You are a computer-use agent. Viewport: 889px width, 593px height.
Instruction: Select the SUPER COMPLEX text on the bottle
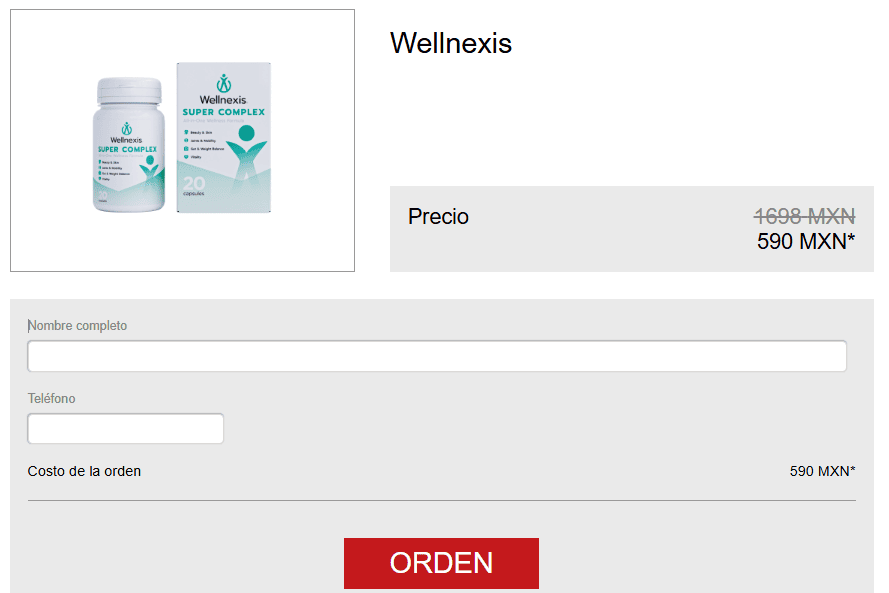(x=127, y=150)
